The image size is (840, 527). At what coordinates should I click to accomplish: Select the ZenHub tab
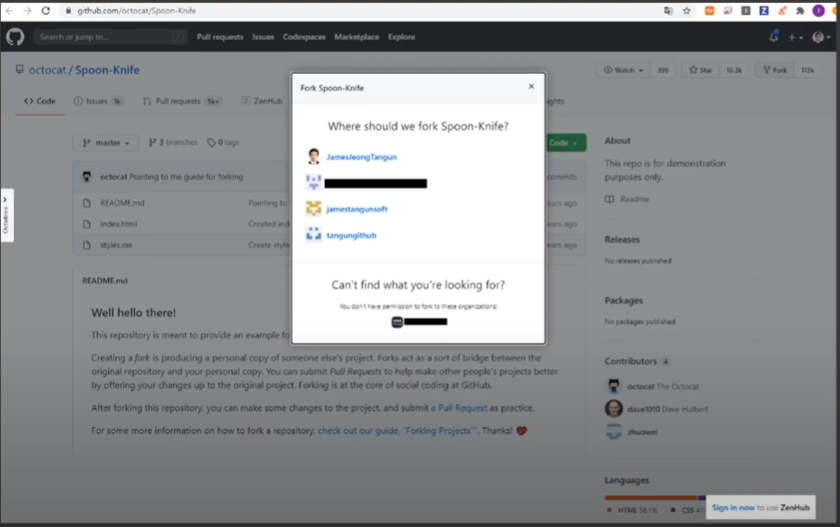pos(262,101)
